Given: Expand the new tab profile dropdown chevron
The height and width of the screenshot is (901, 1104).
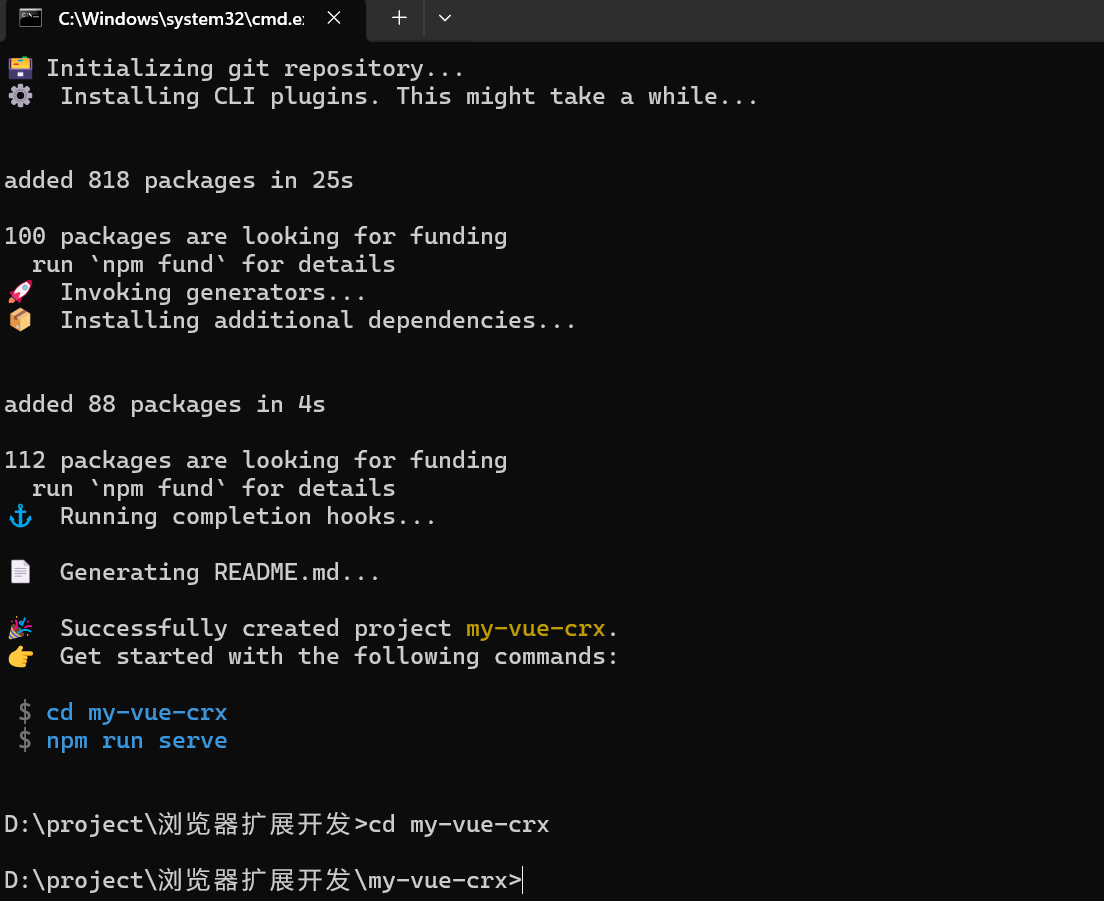Looking at the screenshot, I should [x=444, y=18].
